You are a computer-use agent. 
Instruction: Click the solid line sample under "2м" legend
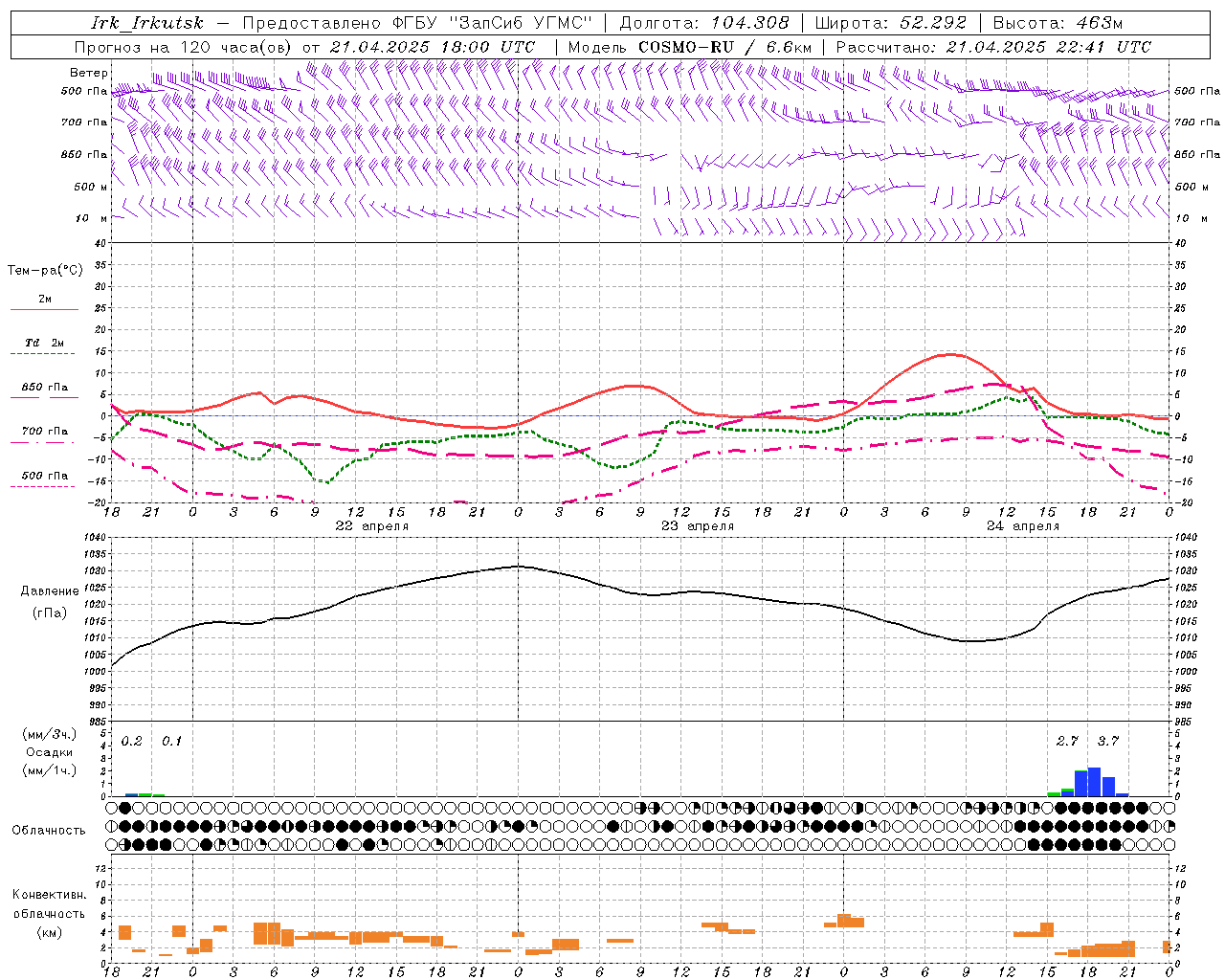(x=44, y=310)
